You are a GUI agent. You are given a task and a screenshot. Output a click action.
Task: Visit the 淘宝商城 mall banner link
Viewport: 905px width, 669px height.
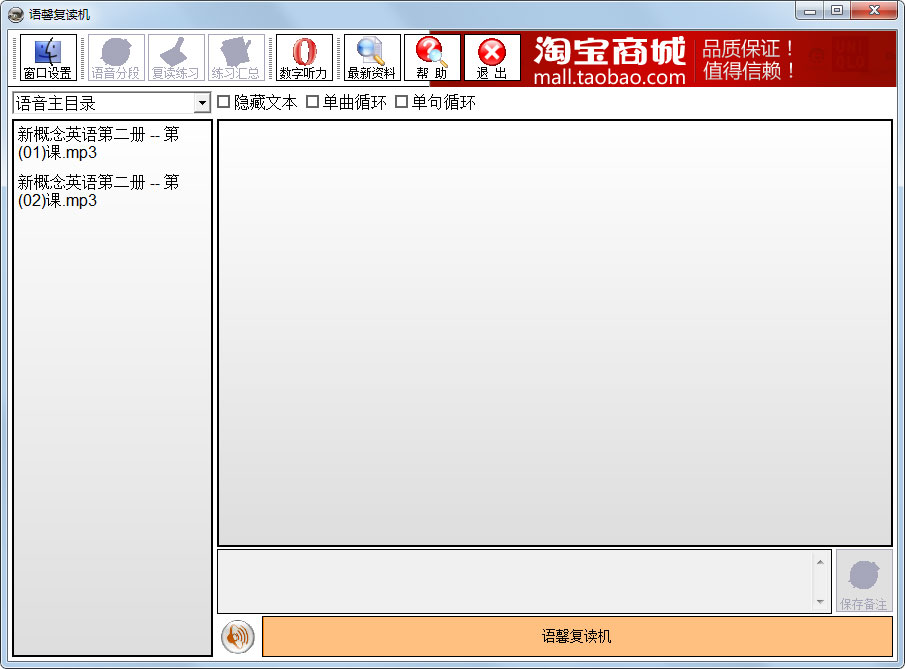[700, 57]
